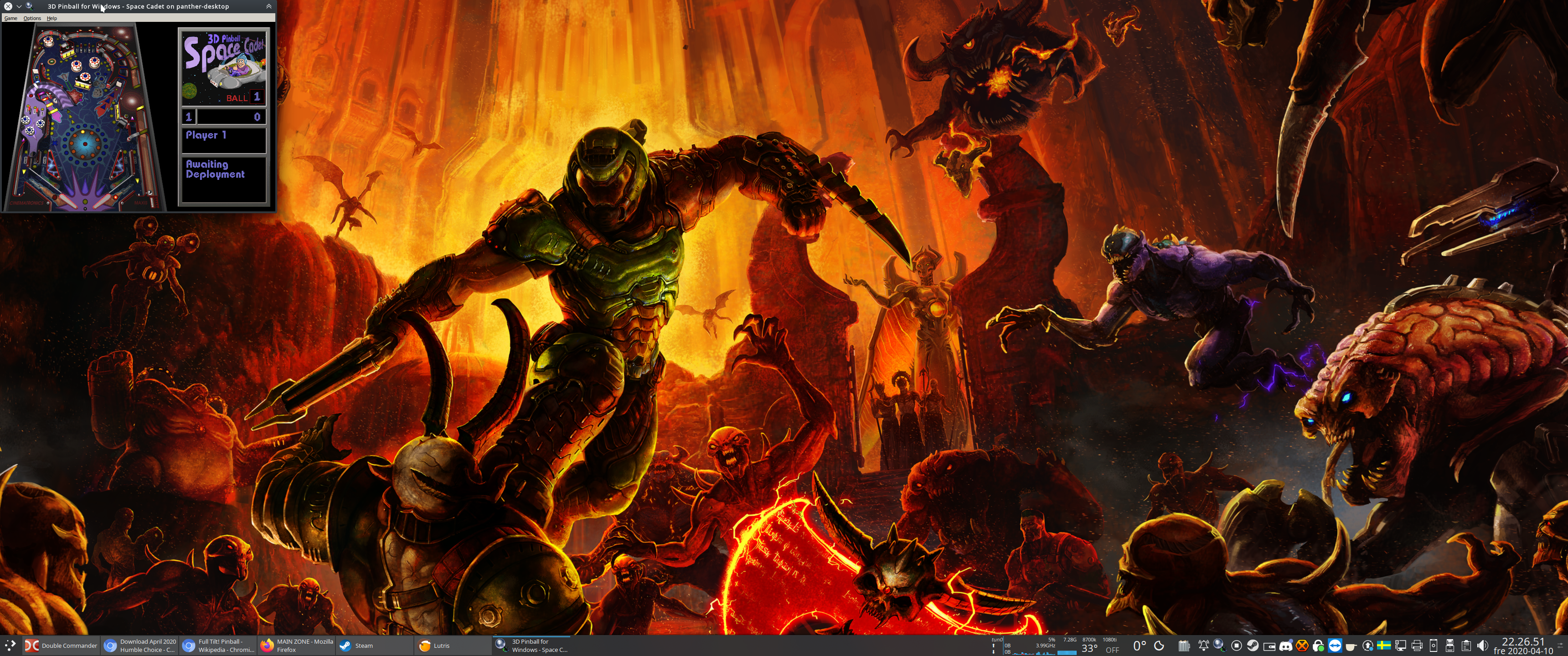Click the panel configure sliders icon
The height and width of the screenshot is (656, 1568).
click(x=1559, y=646)
